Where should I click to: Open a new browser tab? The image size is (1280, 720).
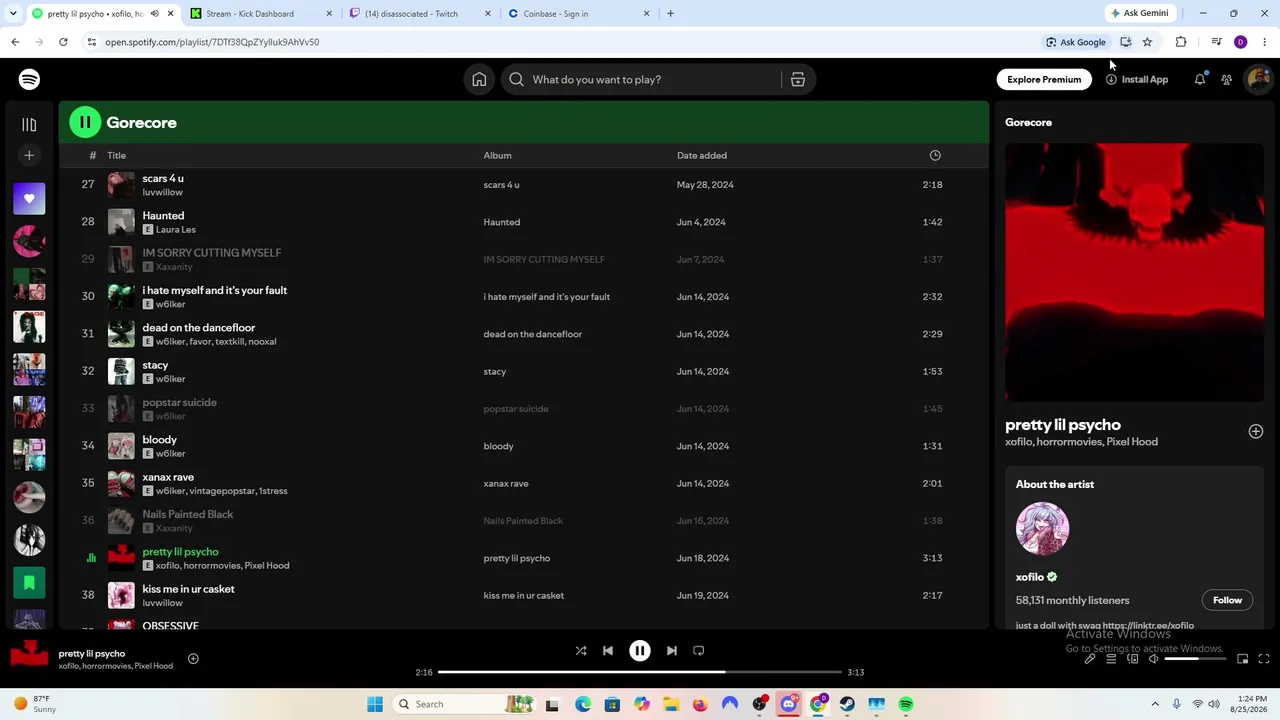click(x=670, y=14)
